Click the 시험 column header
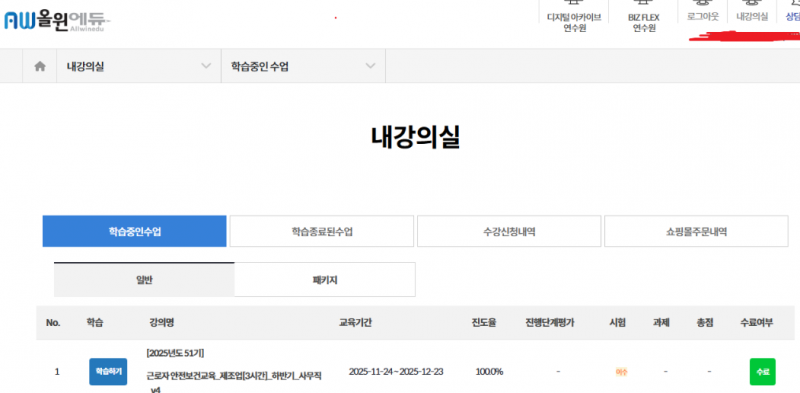This screenshot has width=800, height=393. [617, 323]
